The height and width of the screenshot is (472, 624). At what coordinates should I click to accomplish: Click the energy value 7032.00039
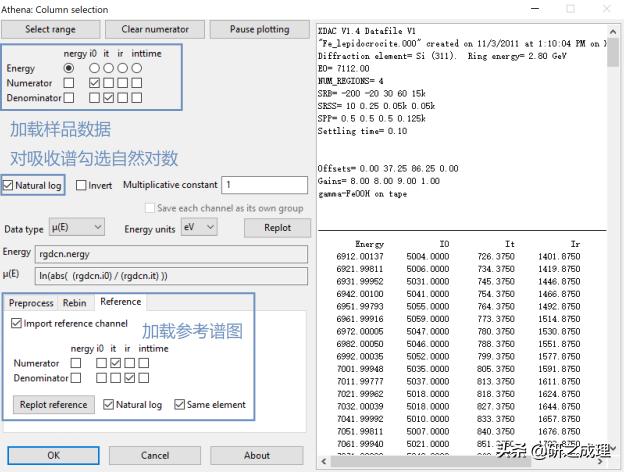click(x=360, y=406)
